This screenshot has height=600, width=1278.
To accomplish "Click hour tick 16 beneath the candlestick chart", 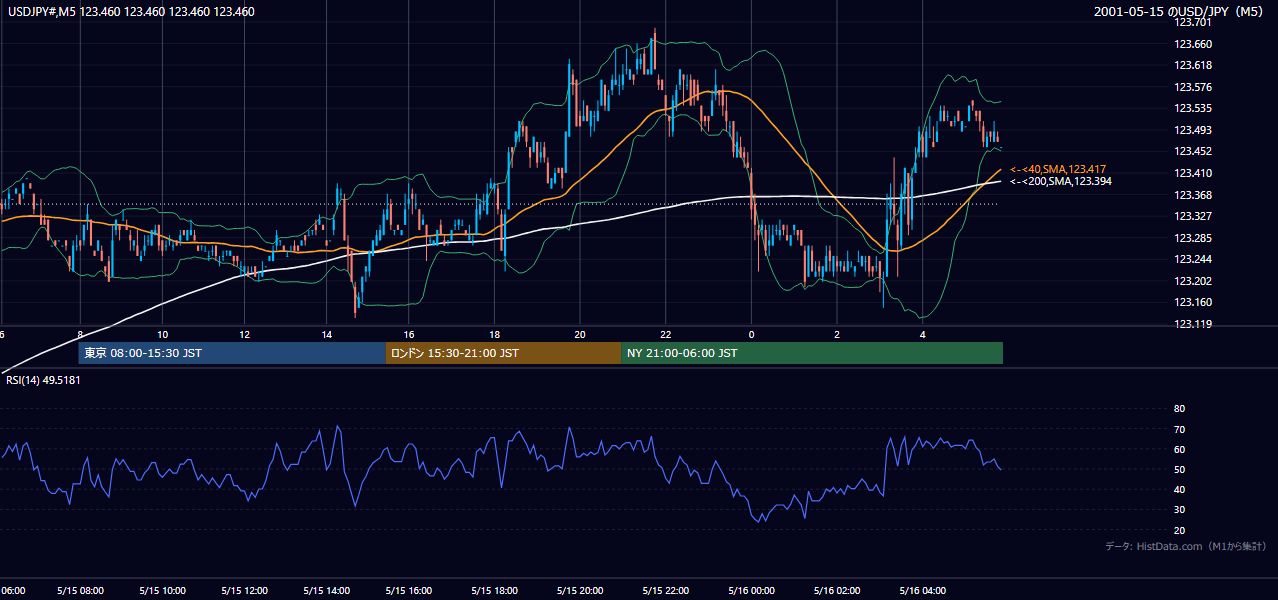I will pos(409,334).
